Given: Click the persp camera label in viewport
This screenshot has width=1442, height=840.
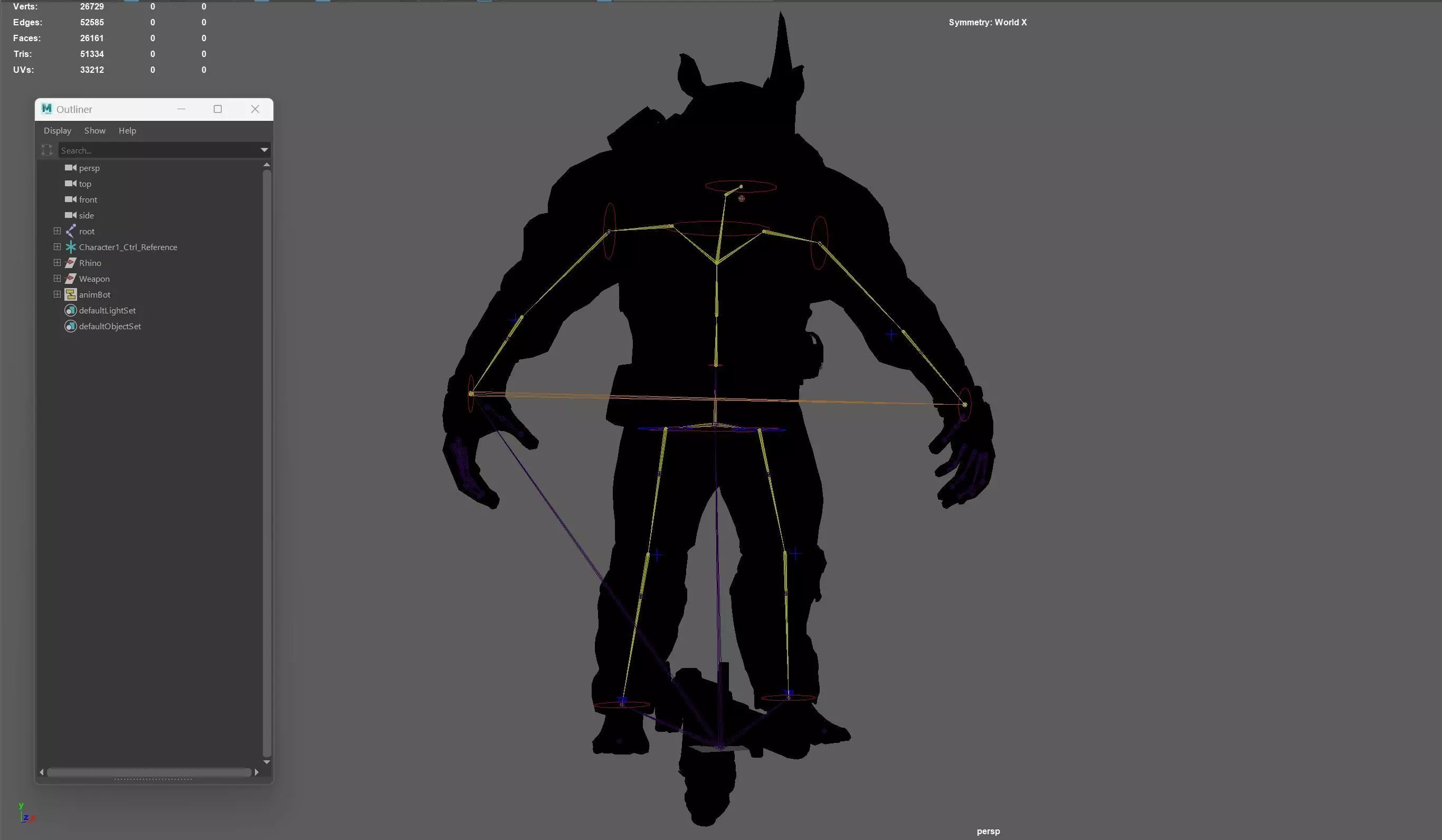Looking at the screenshot, I should tap(988, 831).
